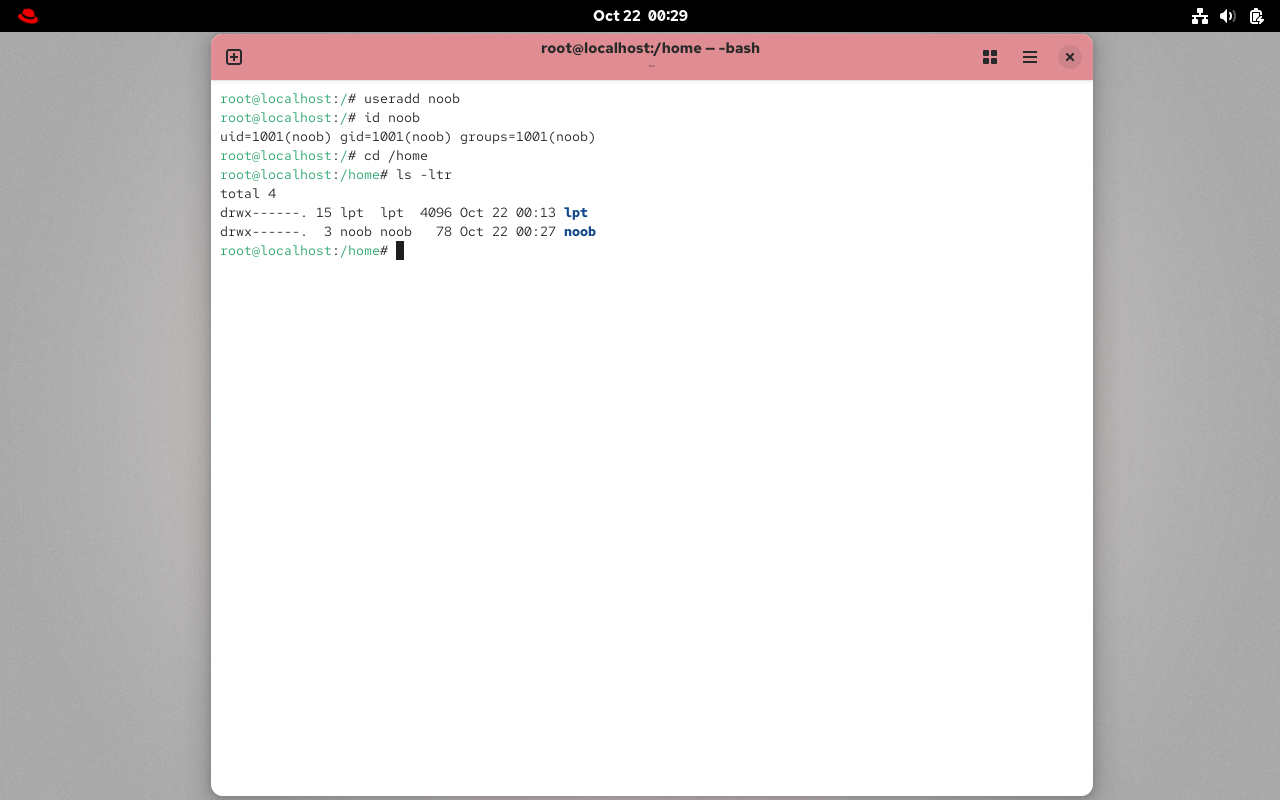
Task: Click the wired network icon
Action: click(x=1200, y=16)
